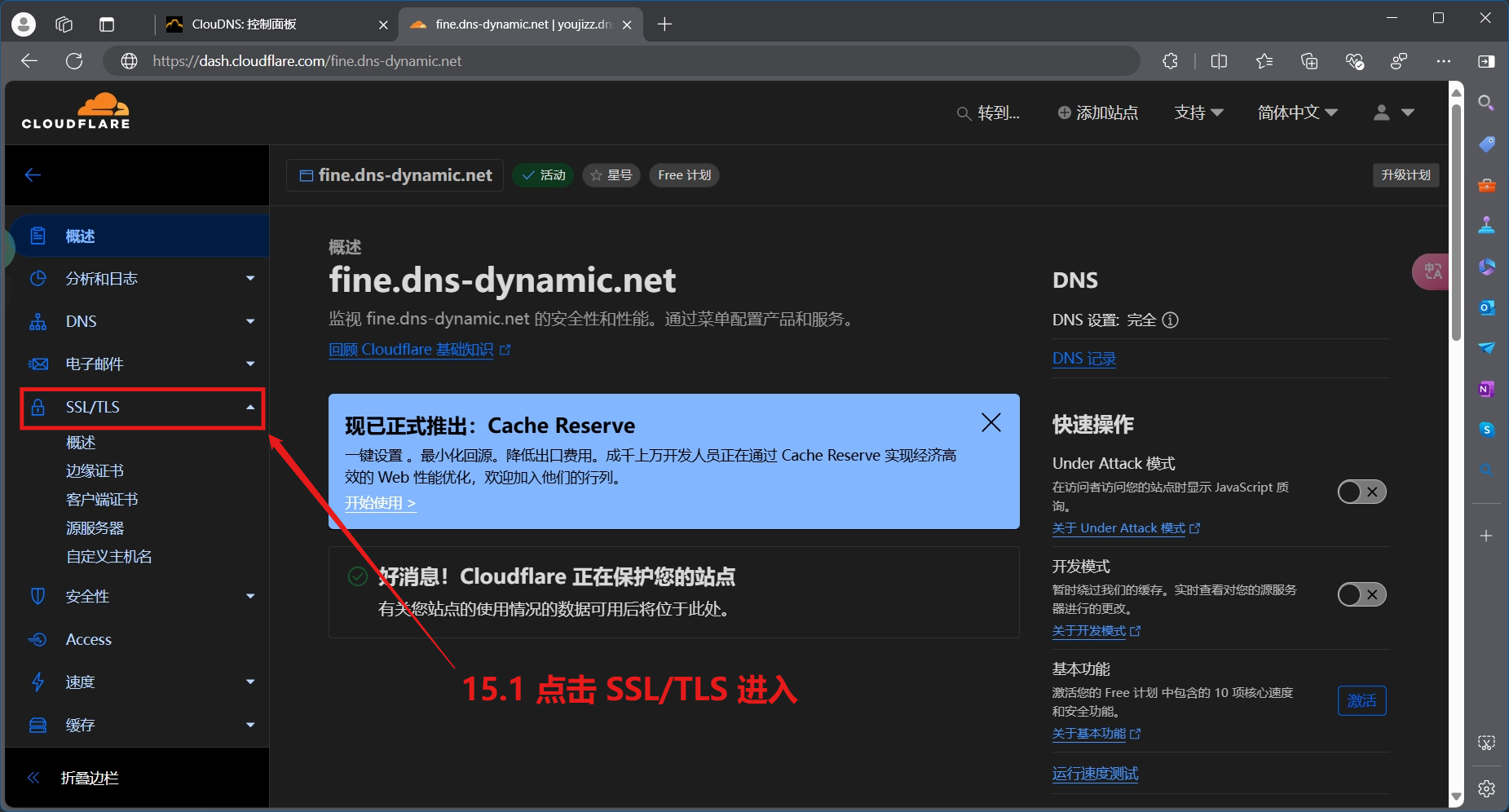
Task: Click the page translate floating button
Action: pyautogui.click(x=1432, y=271)
